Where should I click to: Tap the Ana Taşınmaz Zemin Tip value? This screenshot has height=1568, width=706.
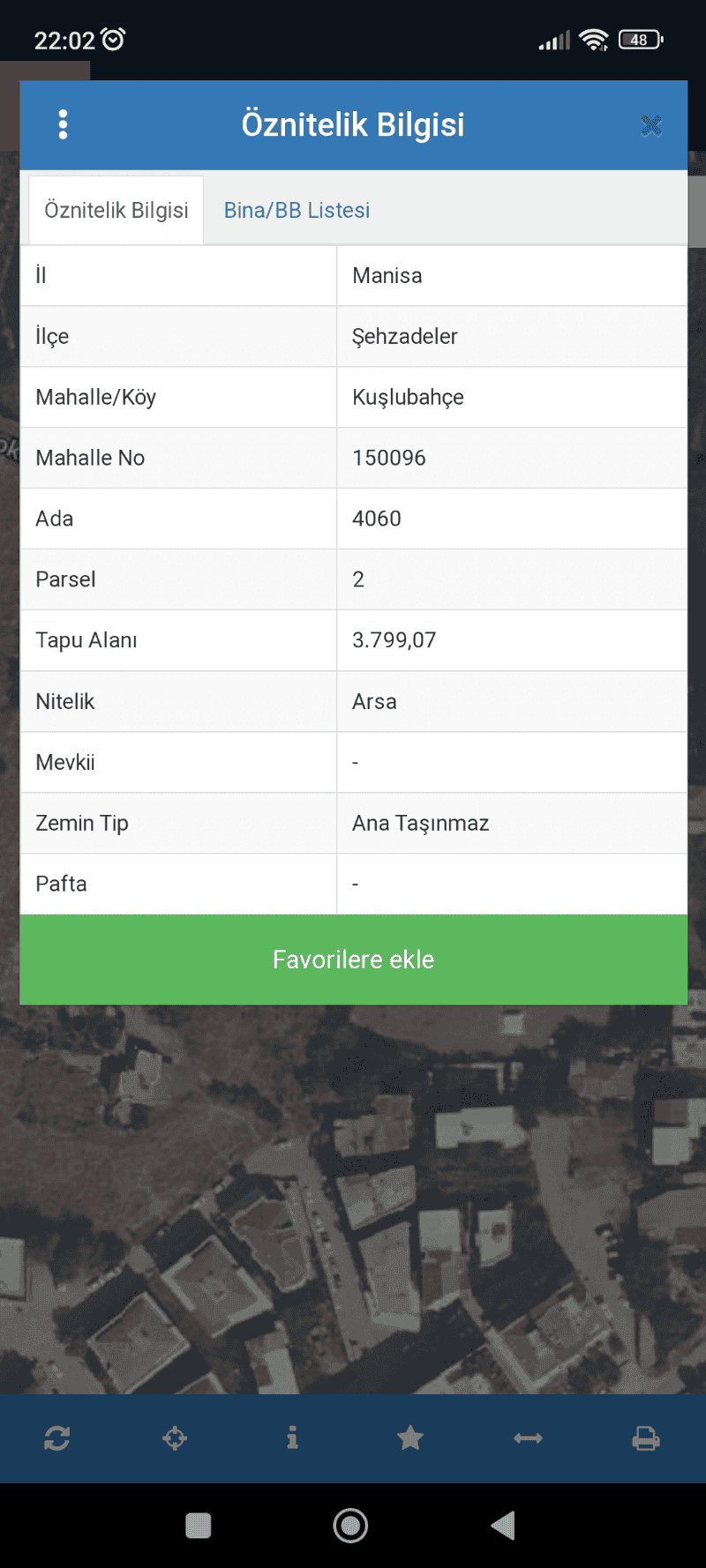click(x=421, y=824)
